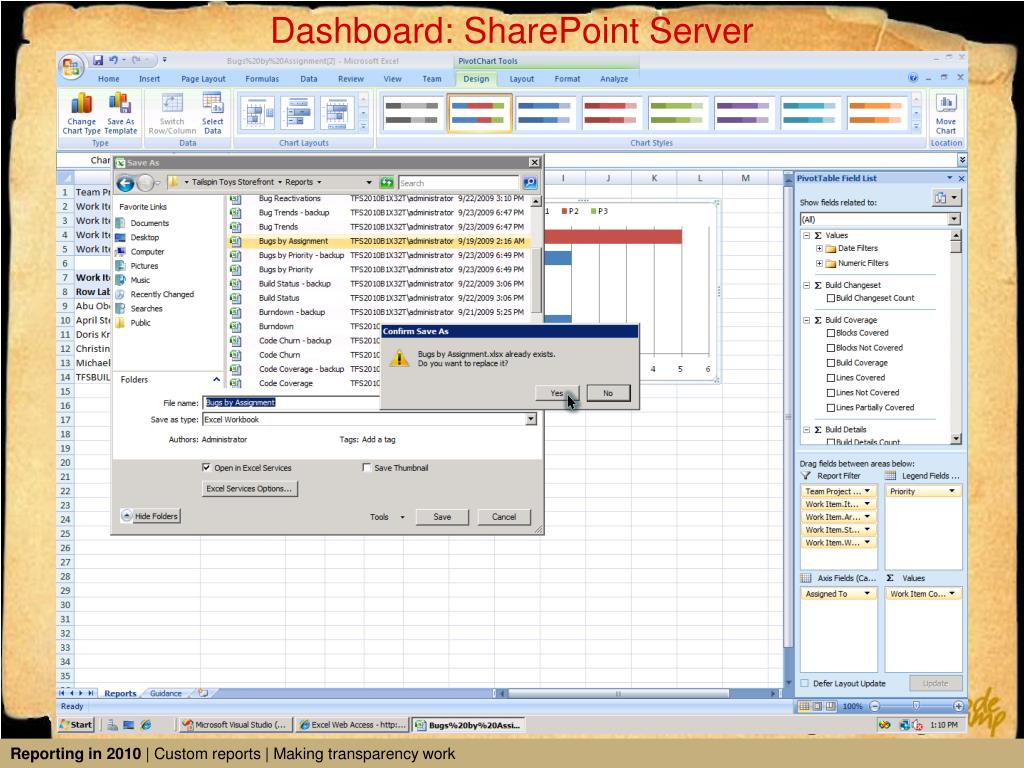
Task: Click No in Confirm Save As dialog
Action: coord(608,393)
